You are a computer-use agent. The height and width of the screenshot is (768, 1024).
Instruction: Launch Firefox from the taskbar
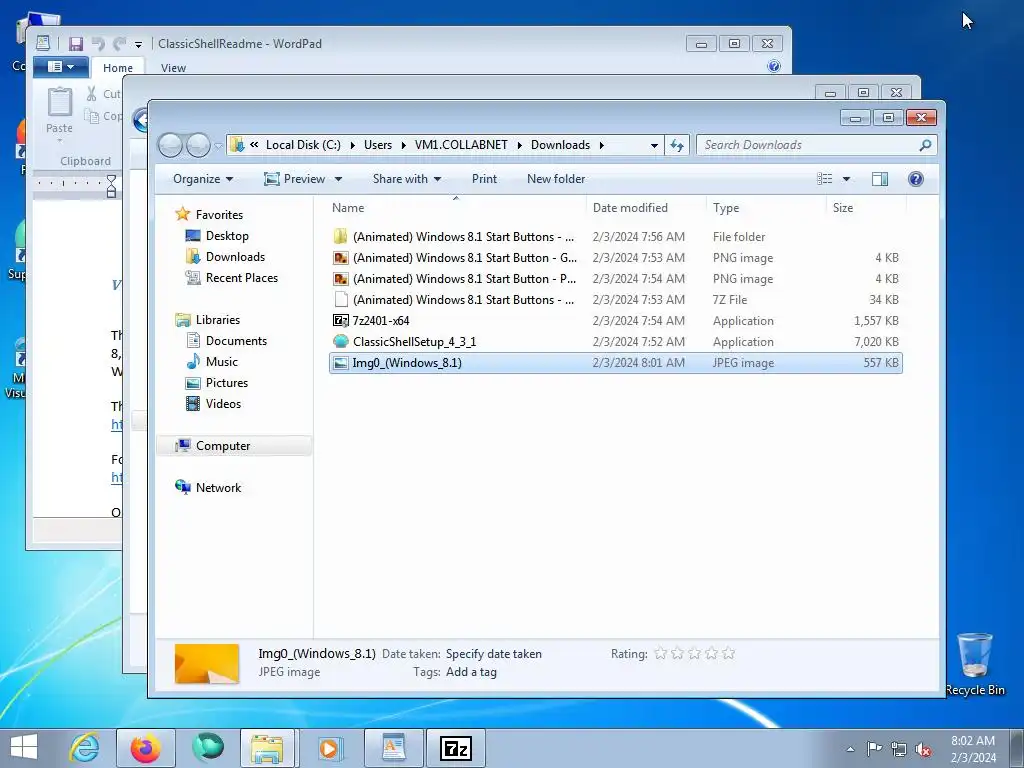(x=145, y=748)
